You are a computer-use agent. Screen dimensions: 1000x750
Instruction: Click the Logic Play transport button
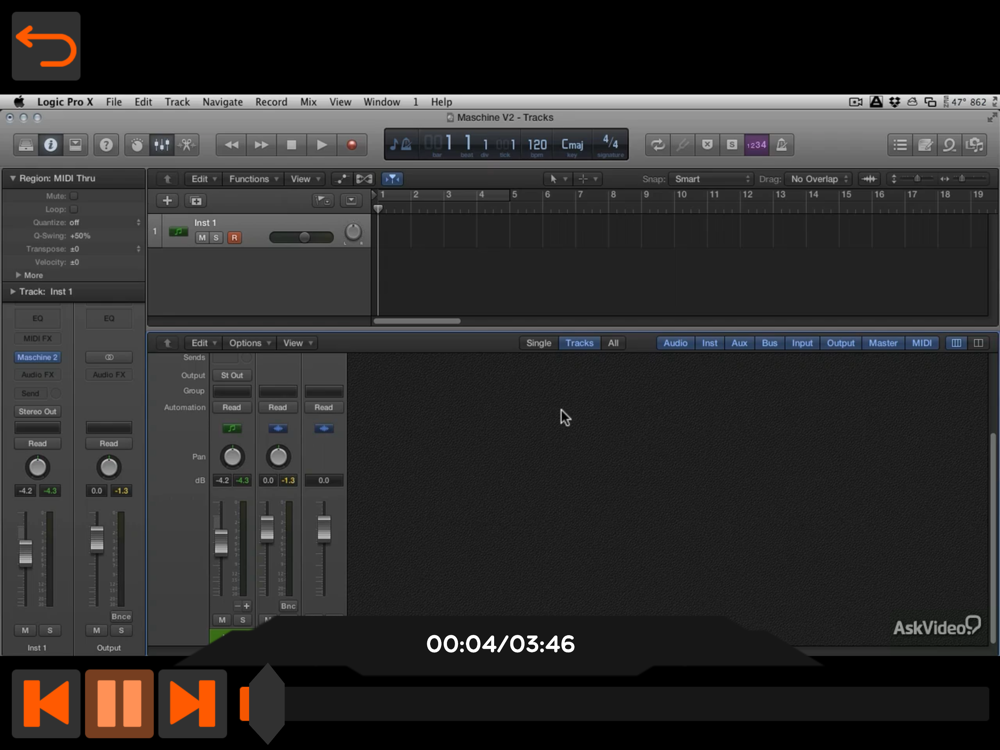click(x=321, y=145)
